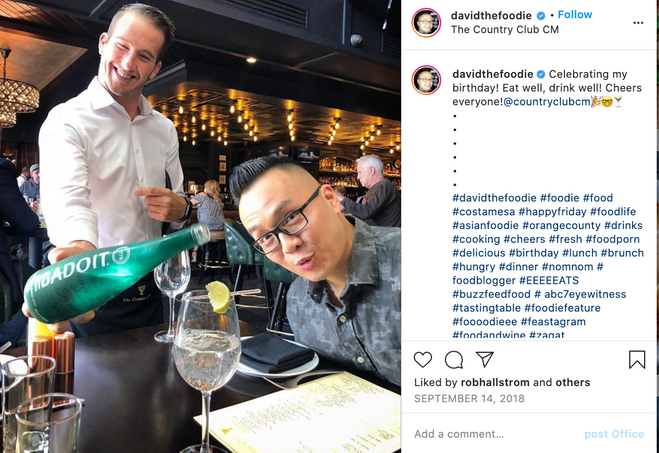The image size is (659, 453).
Task: Open the three-dot more options menu
Action: pos(638,23)
